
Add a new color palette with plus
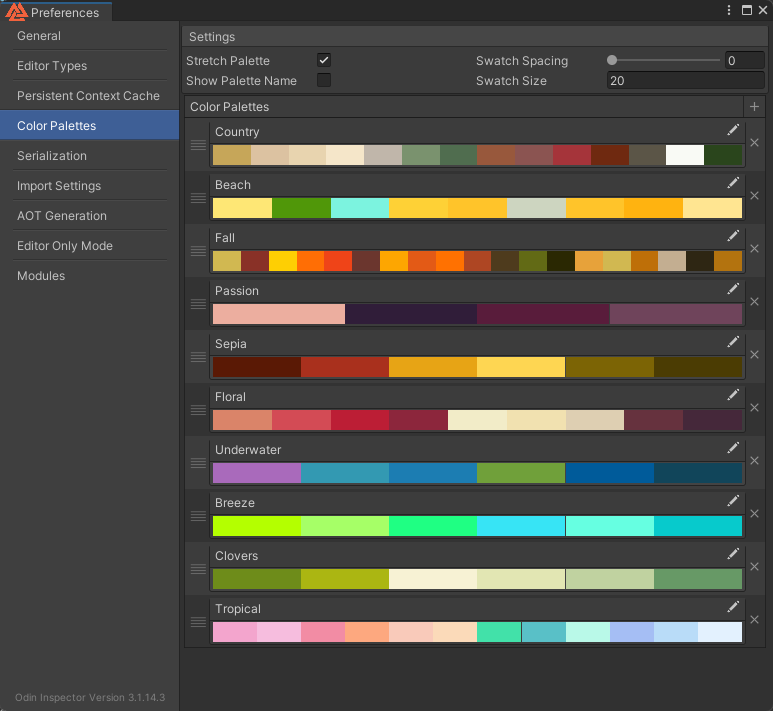(754, 107)
